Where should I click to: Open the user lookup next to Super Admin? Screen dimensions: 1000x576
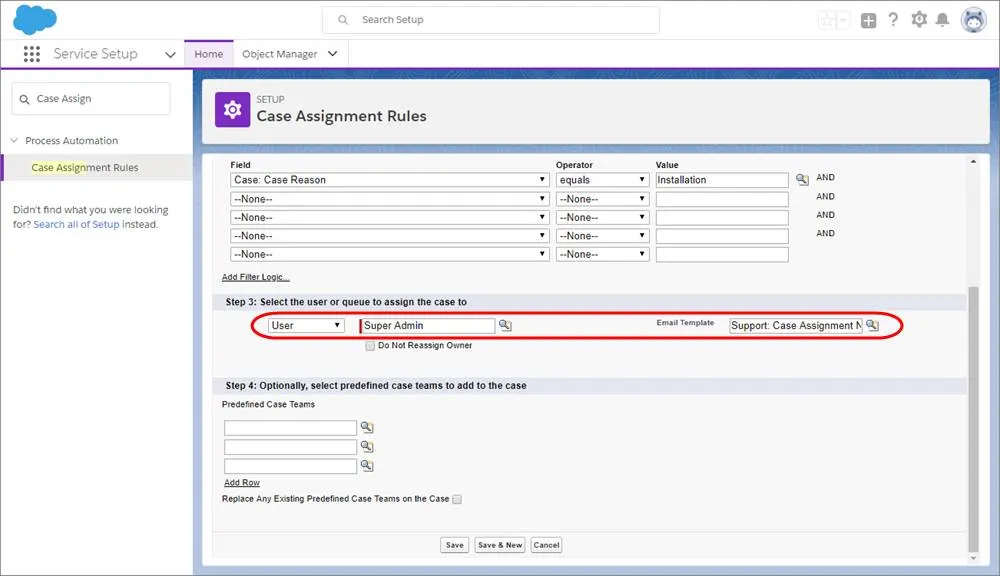[x=505, y=325]
